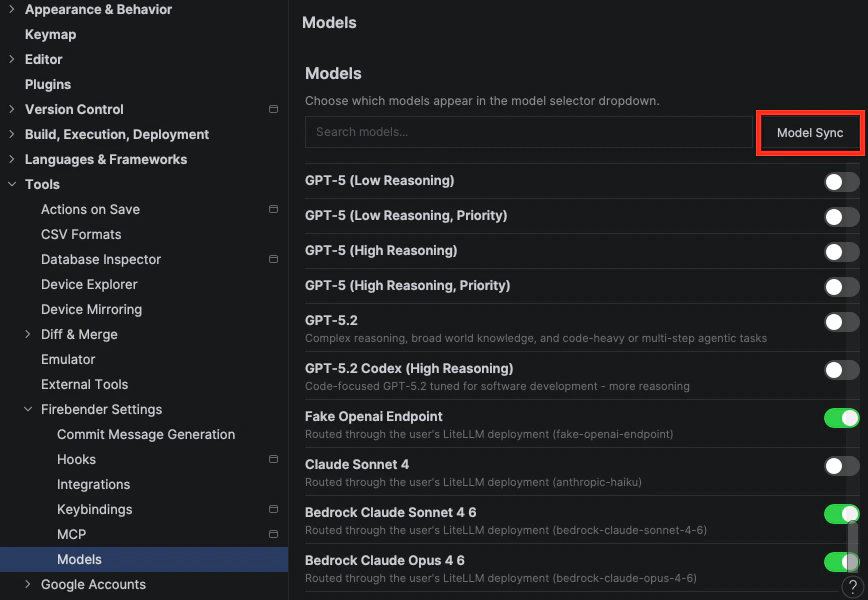
Task: Turn off Bedrock Claude Opus 4 6
Action: 841,562
